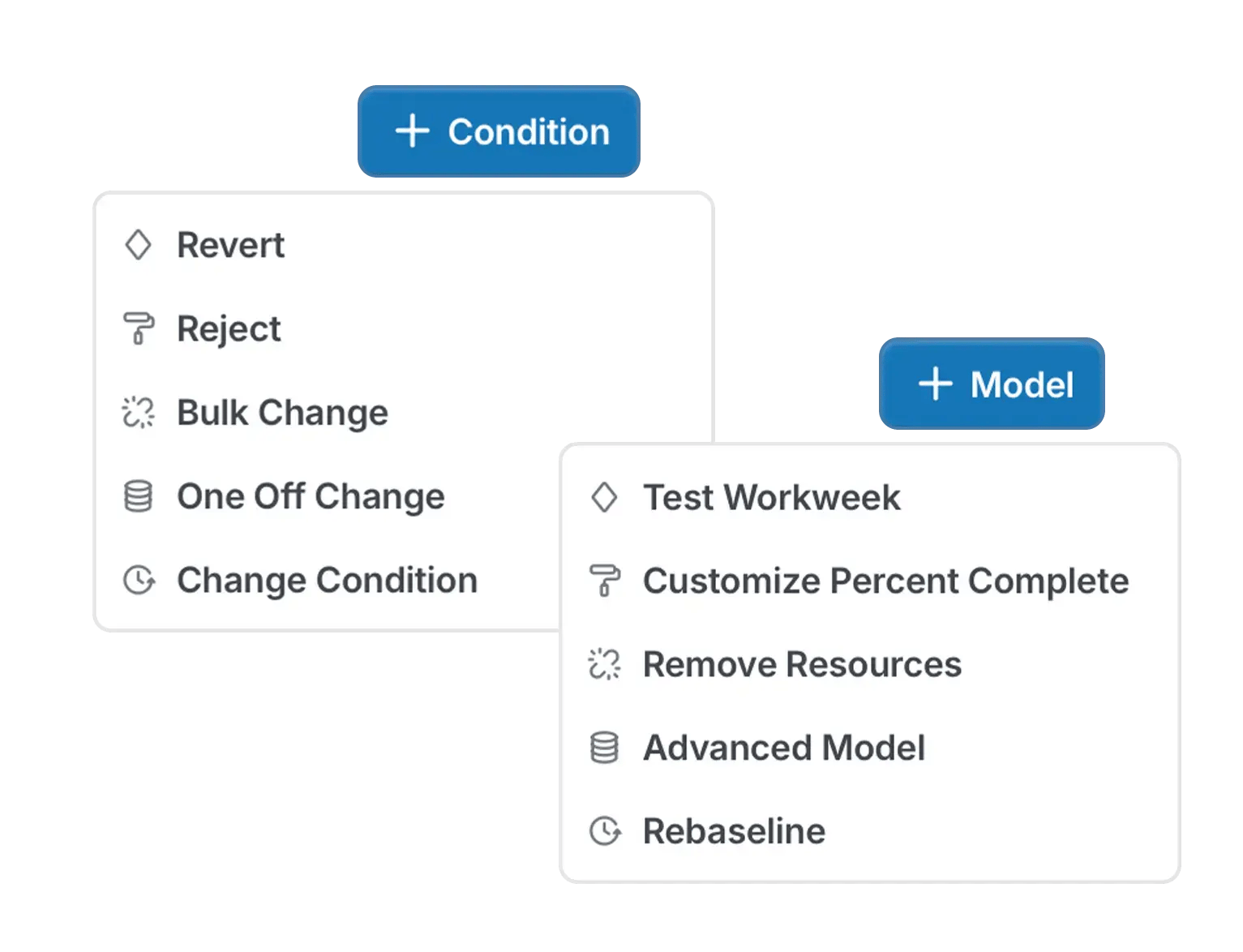The image size is (1243, 952).
Task: Choose One Off Change option
Action: tap(311, 497)
